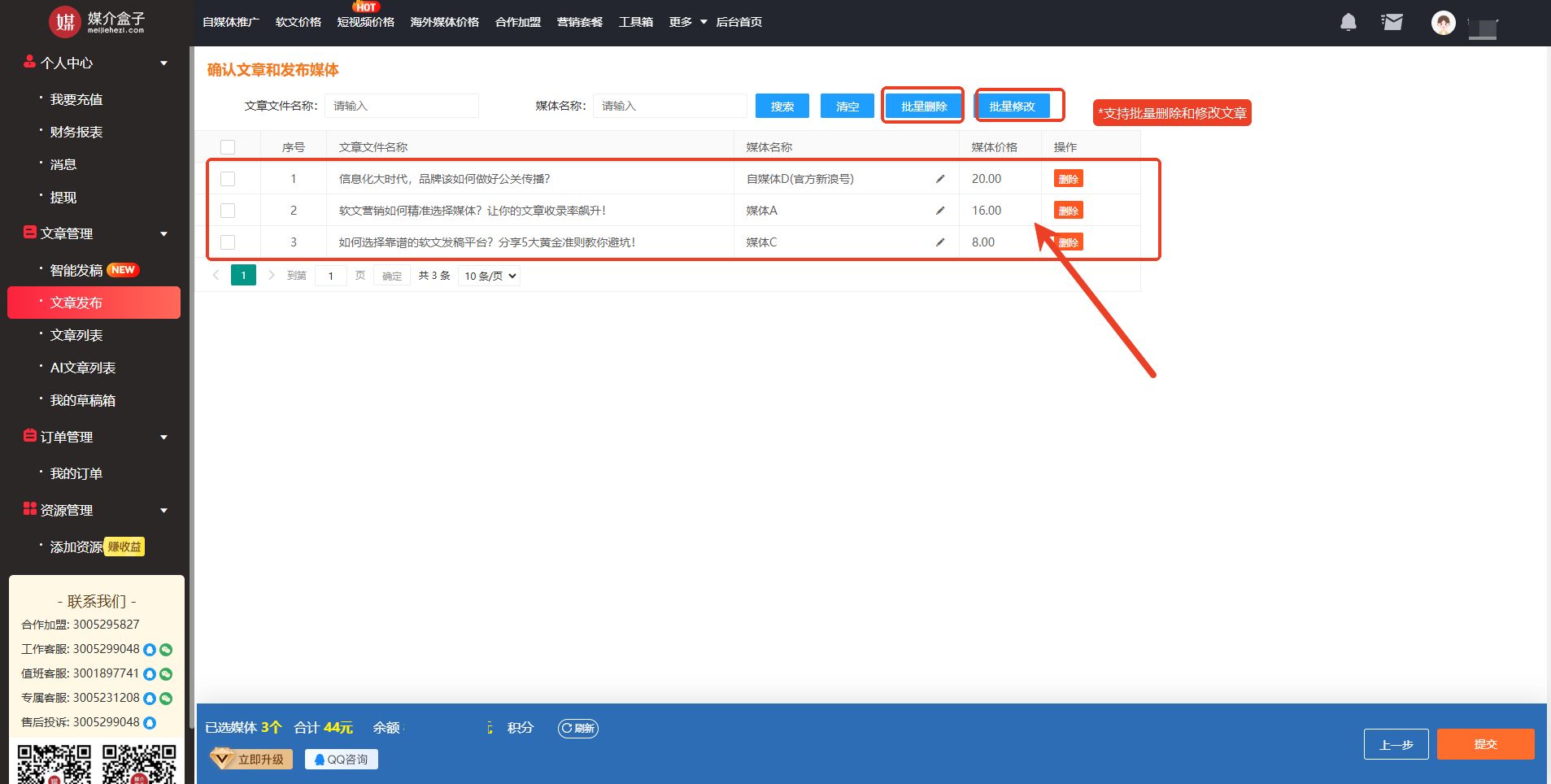Click the 刷新 refresh icon button

577,728
